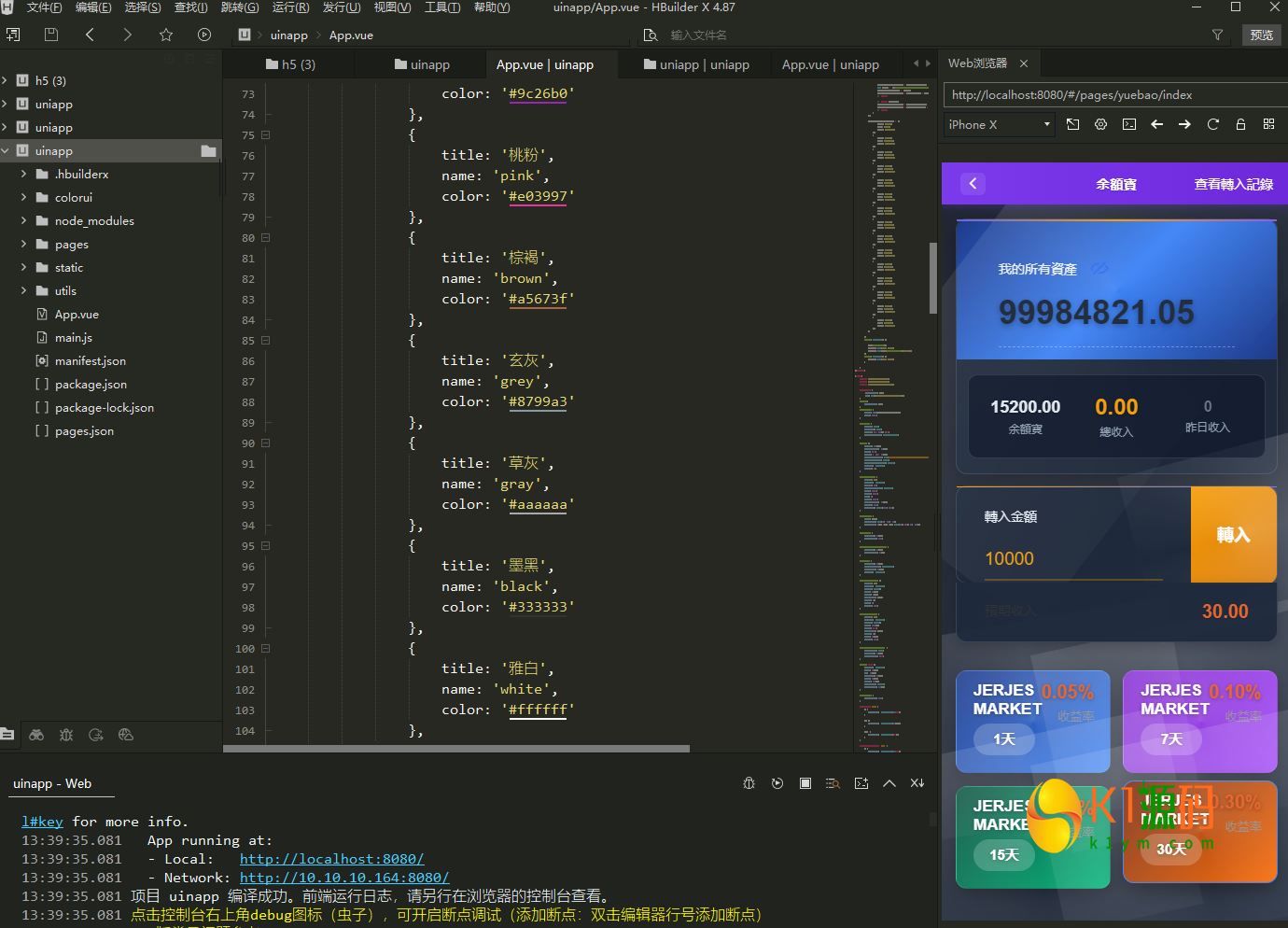
Task: Open the http://localhost:8080/ link
Action: [x=331, y=859]
